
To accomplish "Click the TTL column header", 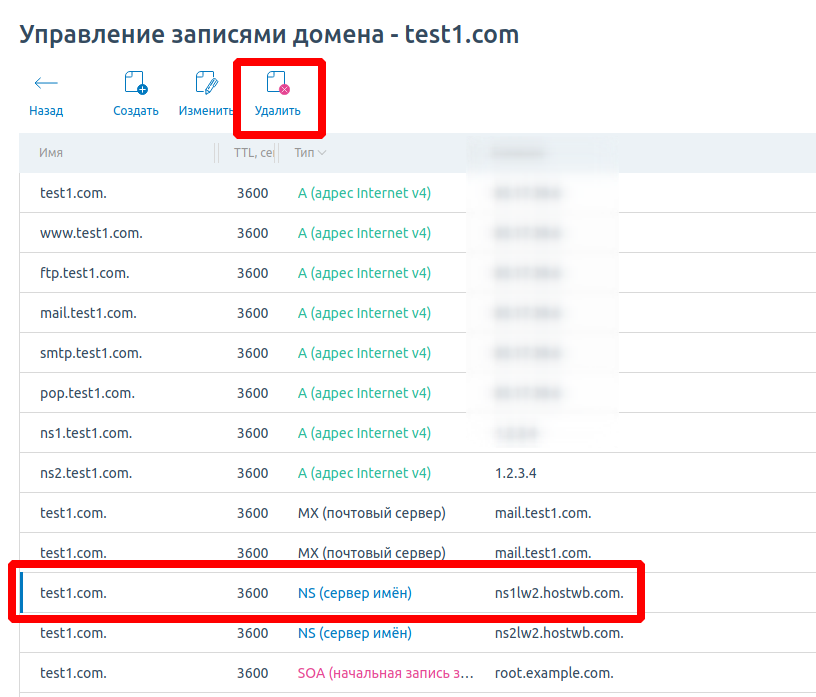I will 252,153.
